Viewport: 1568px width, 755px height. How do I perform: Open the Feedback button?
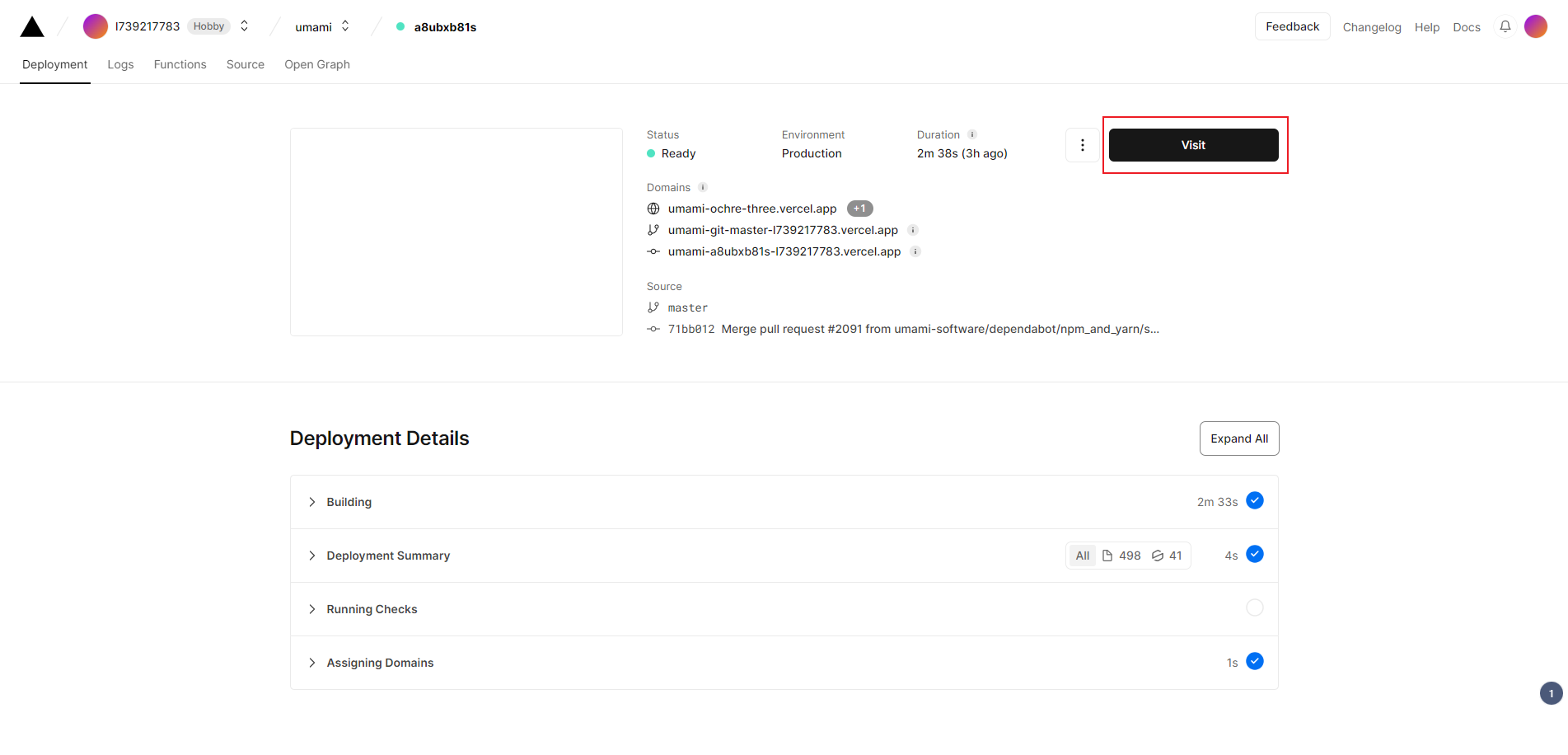[1292, 26]
